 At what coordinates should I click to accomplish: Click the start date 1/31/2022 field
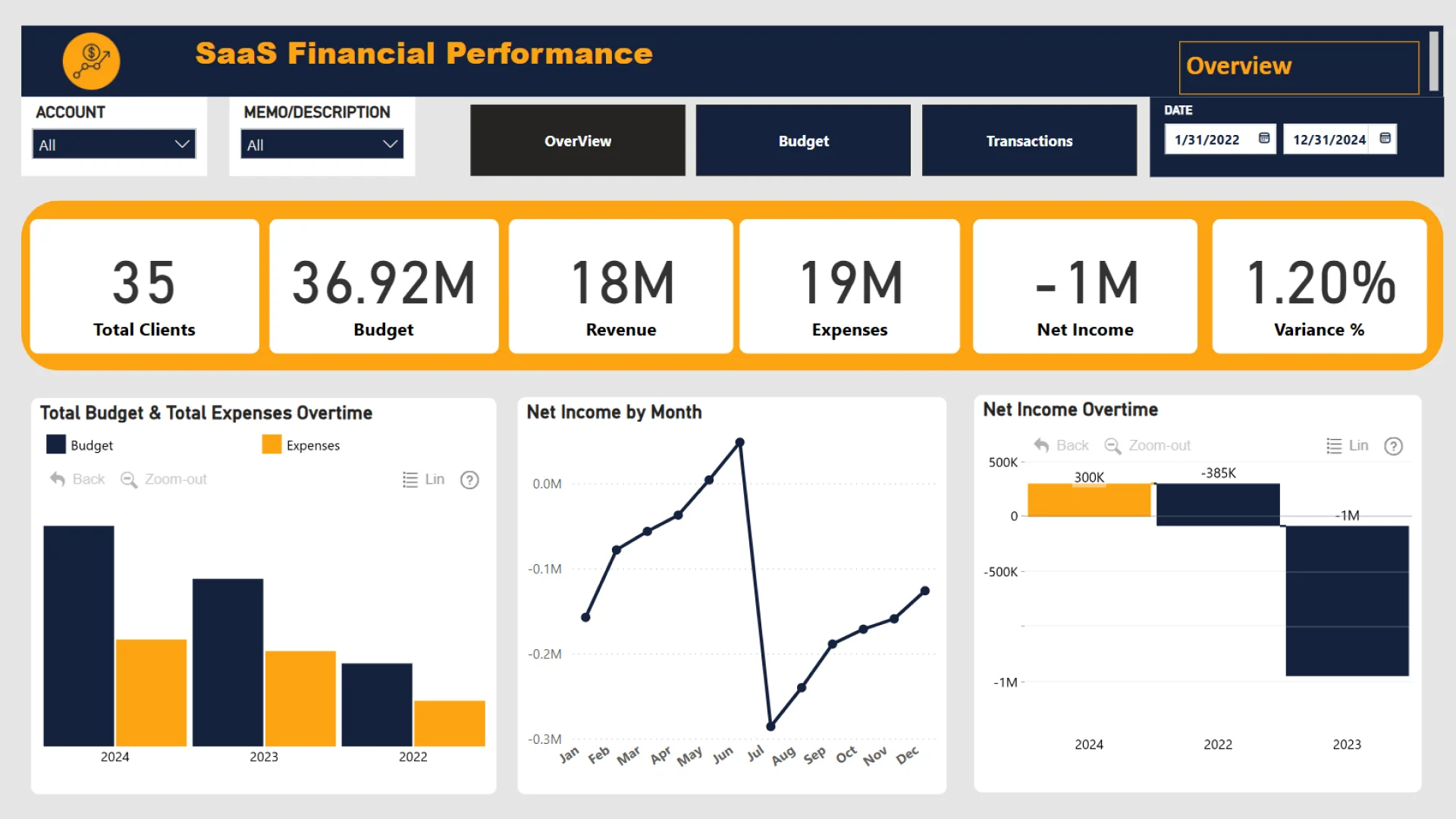[x=1207, y=140]
